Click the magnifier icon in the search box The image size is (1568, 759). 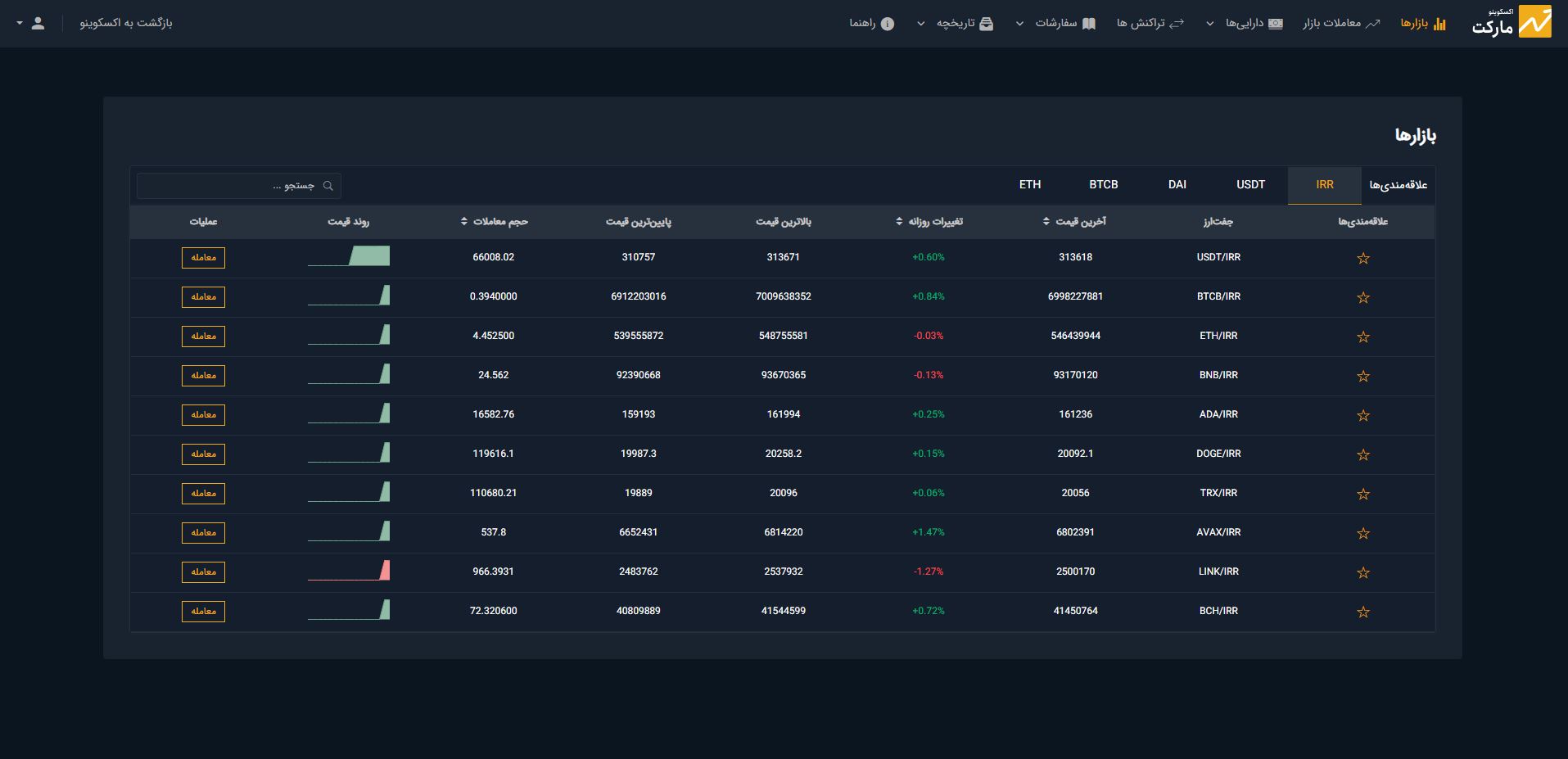click(328, 186)
